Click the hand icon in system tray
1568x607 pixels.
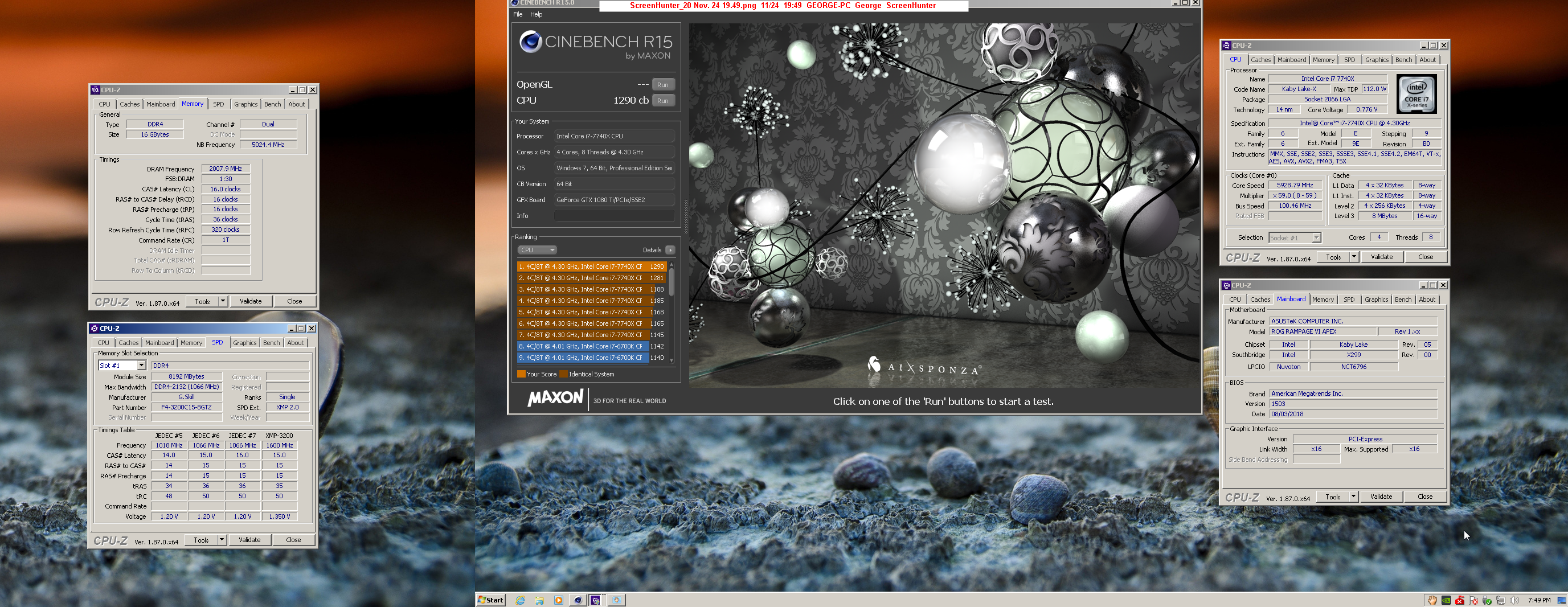click(1432, 600)
